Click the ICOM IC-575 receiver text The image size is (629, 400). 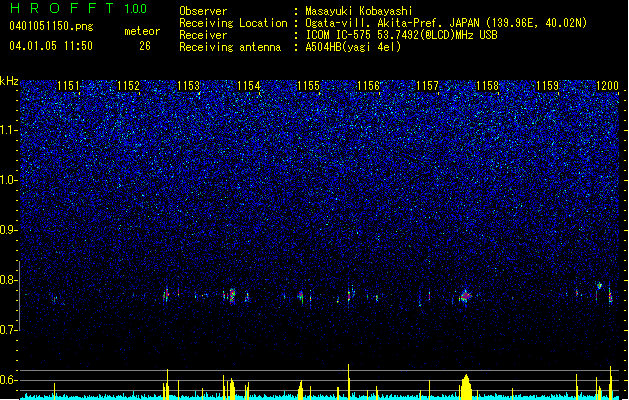[401, 35]
